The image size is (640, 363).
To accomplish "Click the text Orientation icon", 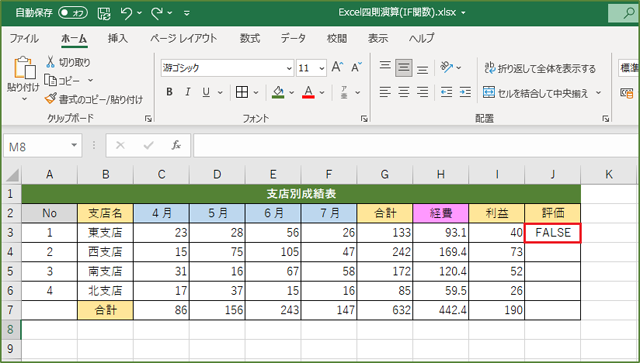I will tap(447, 67).
